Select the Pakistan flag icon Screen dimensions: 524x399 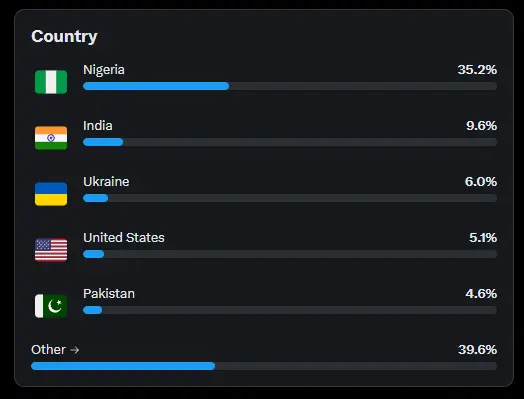(x=51, y=306)
